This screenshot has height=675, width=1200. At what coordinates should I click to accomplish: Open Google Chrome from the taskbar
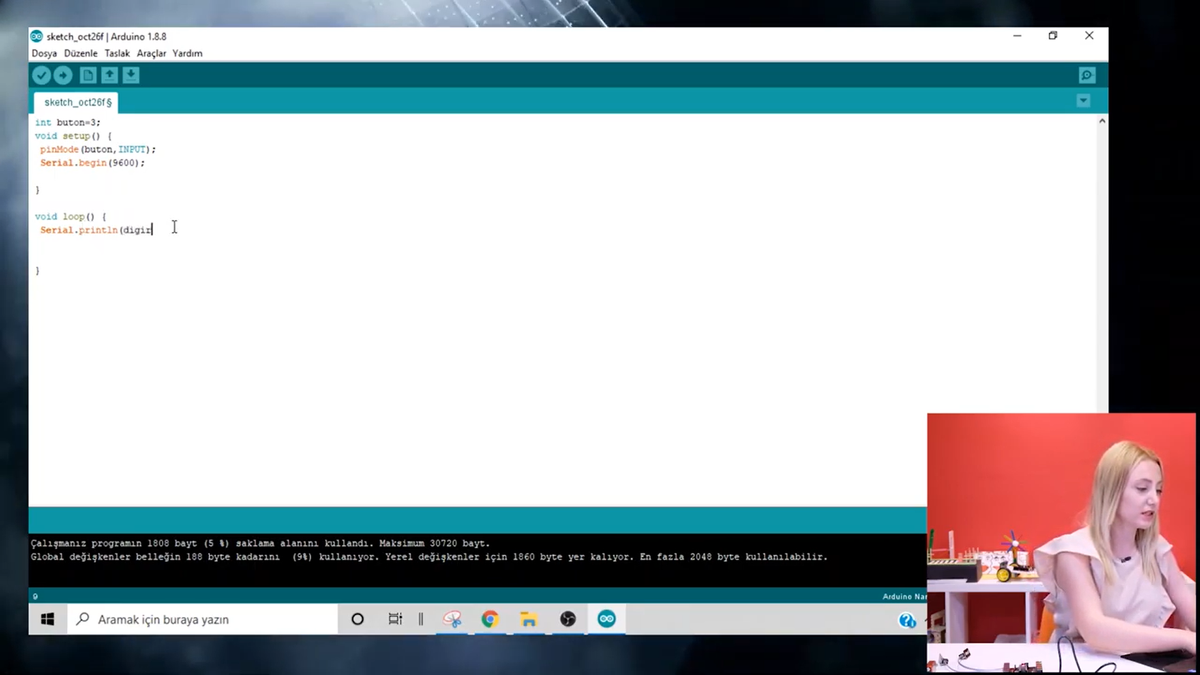click(x=489, y=619)
